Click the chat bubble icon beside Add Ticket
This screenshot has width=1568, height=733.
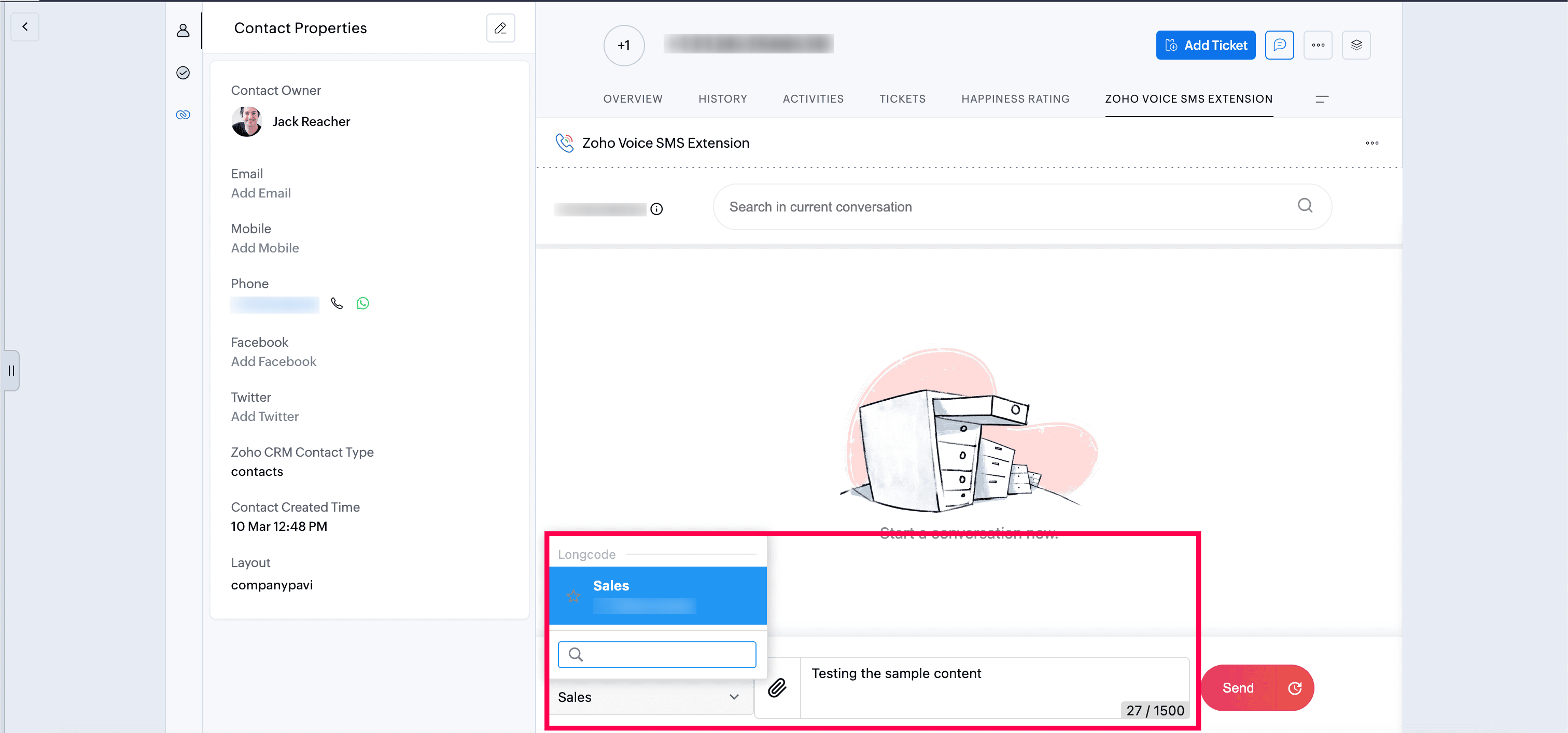click(1279, 45)
